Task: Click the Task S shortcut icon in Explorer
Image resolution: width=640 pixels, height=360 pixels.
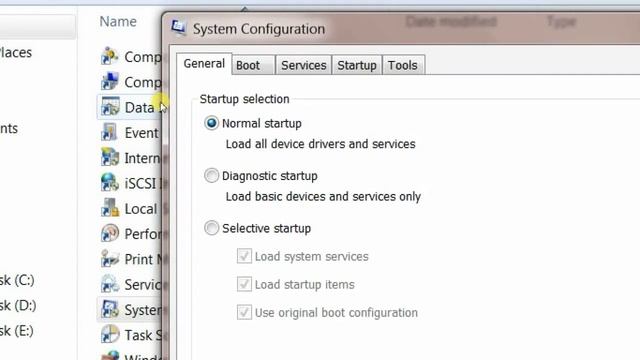Action: [x=110, y=335]
